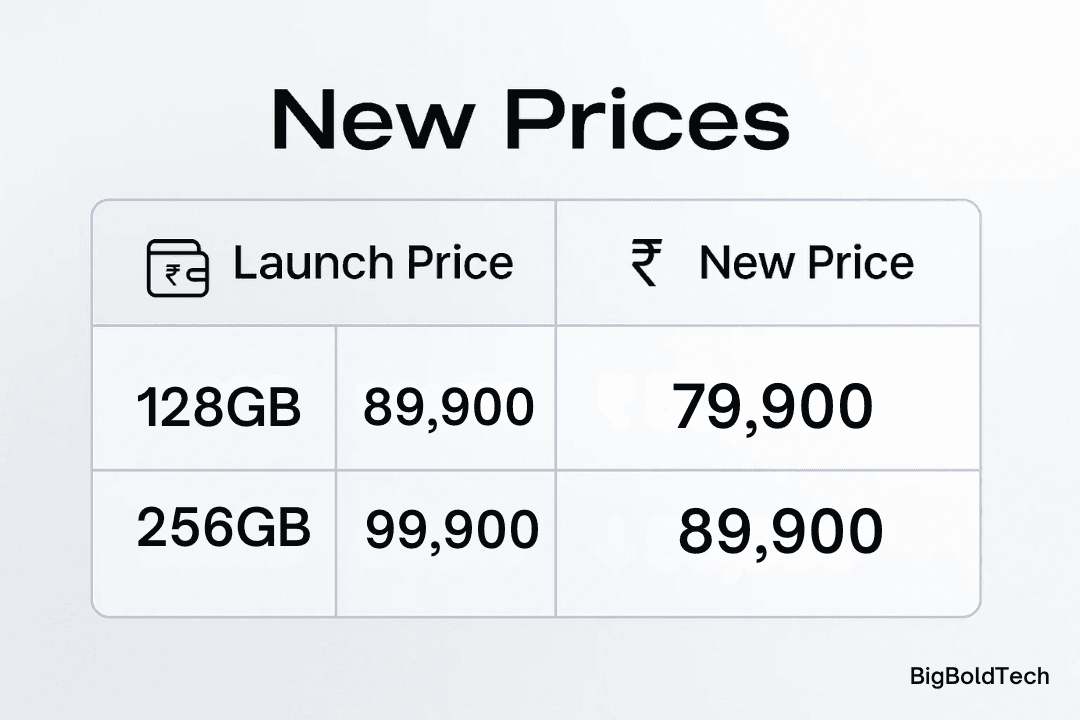Click the BigBoldTech watermark
1080x720 pixels.
pos(979,676)
